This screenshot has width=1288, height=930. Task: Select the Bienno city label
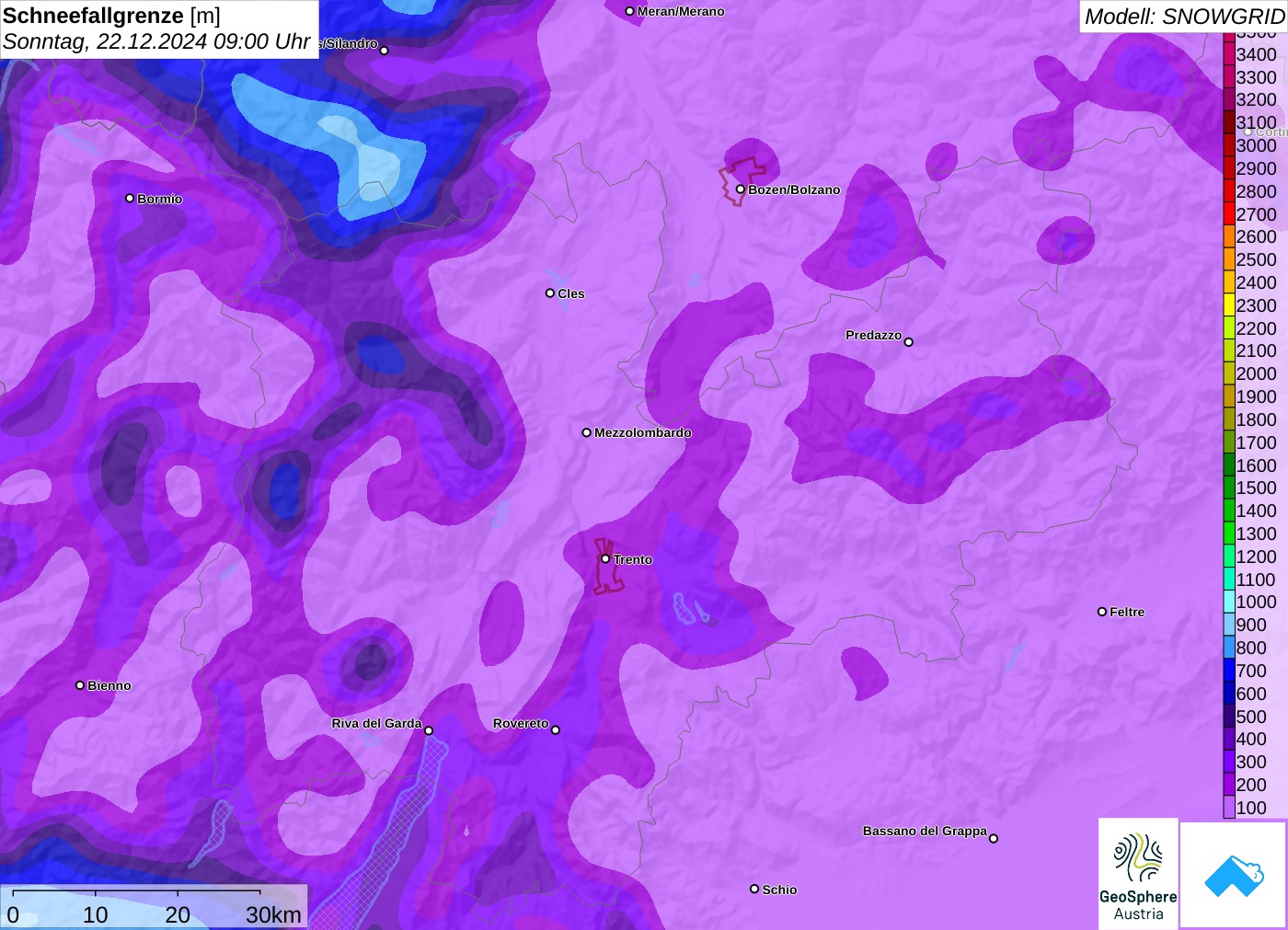click(109, 685)
